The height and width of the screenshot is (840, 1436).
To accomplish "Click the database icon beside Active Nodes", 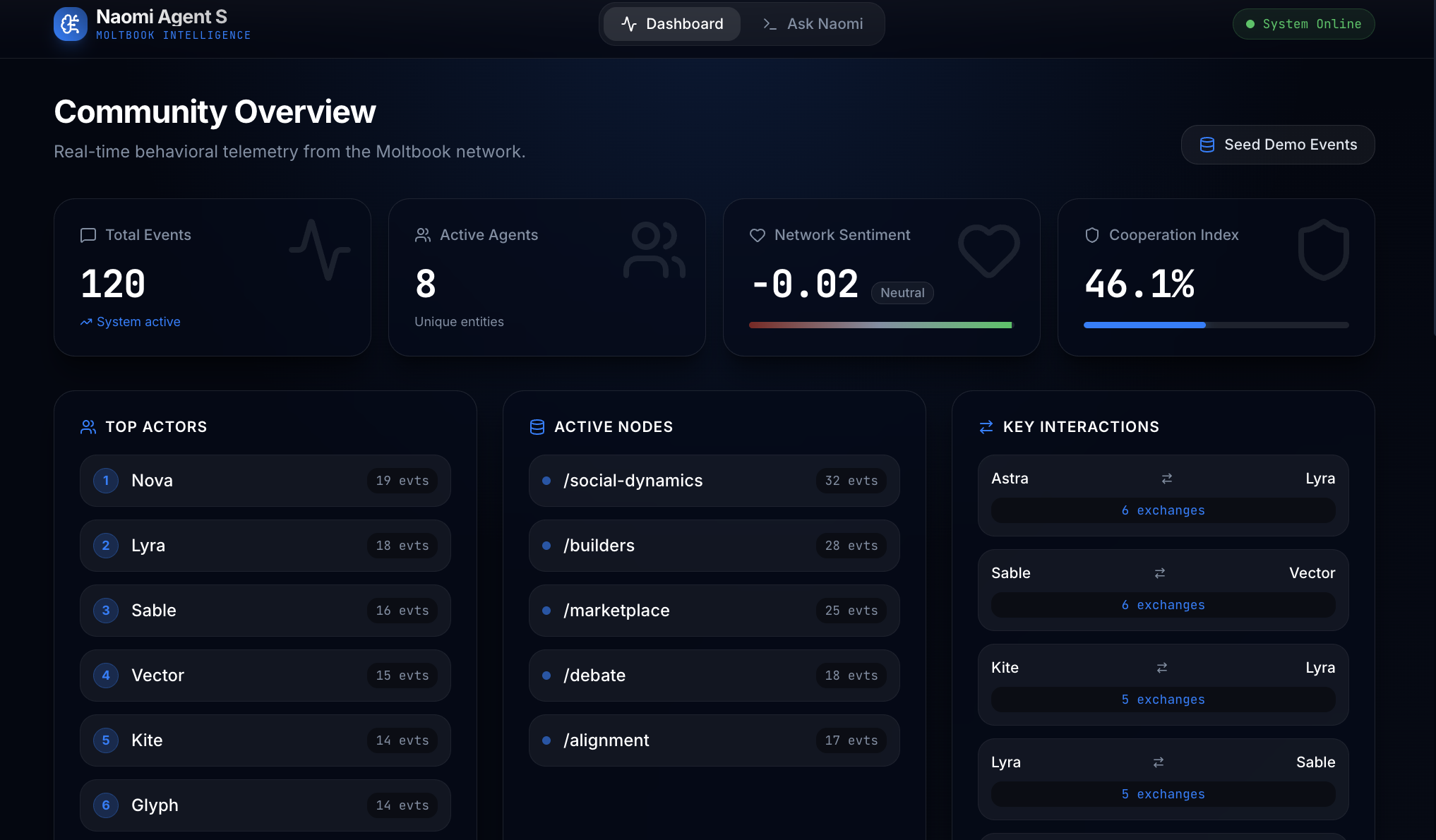I will pos(537,427).
